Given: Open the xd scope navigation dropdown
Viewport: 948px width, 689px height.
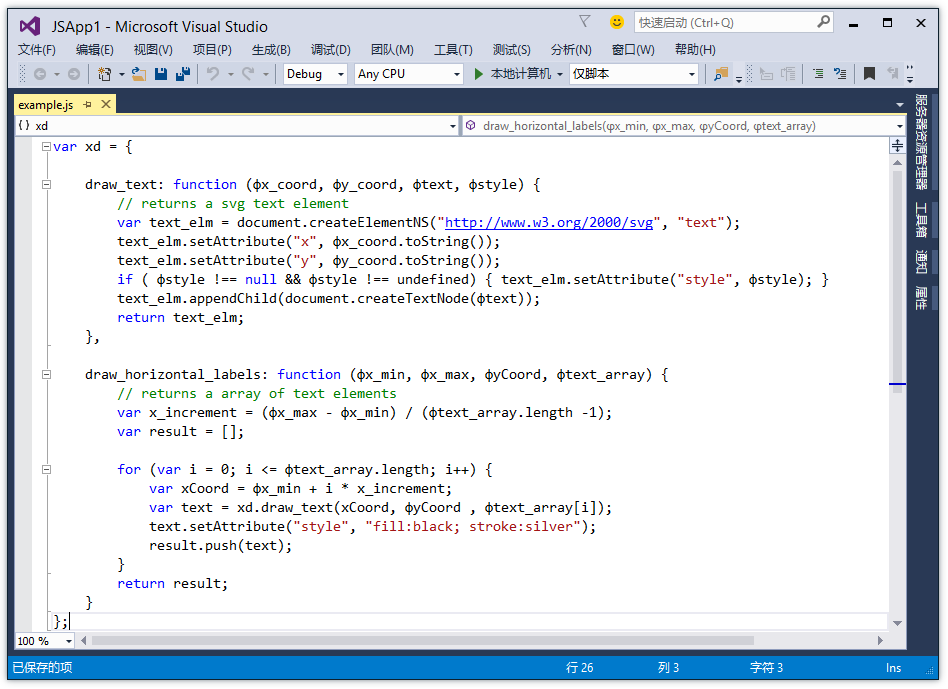Looking at the screenshot, I should [x=236, y=126].
